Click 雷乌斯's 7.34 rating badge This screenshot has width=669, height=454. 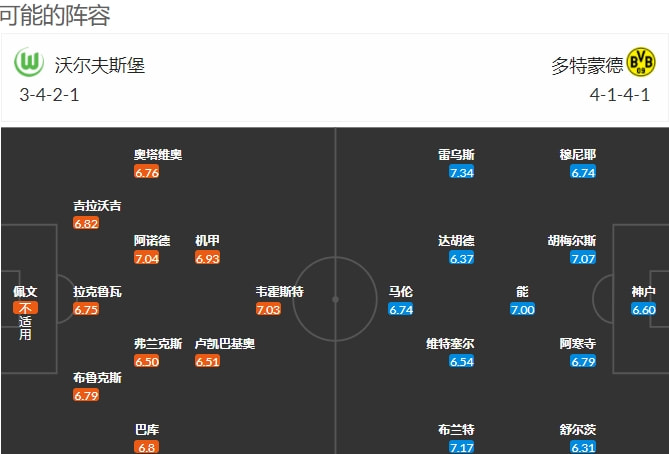pyautogui.click(x=461, y=172)
